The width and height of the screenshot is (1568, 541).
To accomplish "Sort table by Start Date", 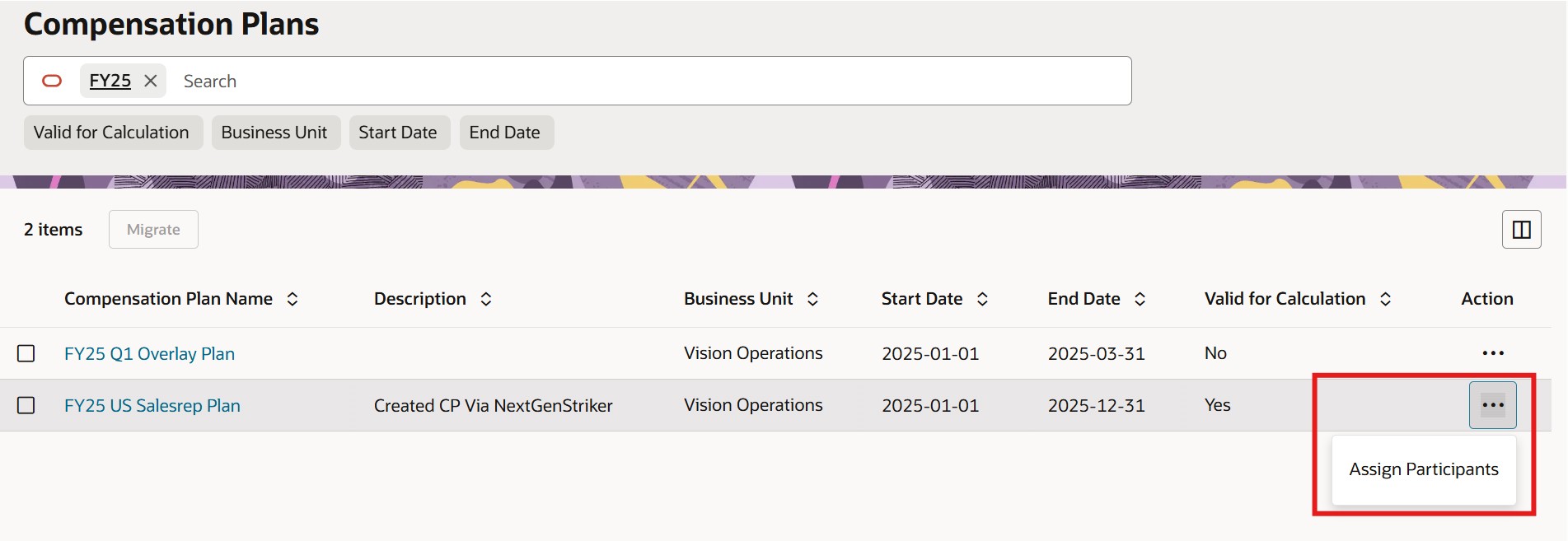I will (x=982, y=299).
